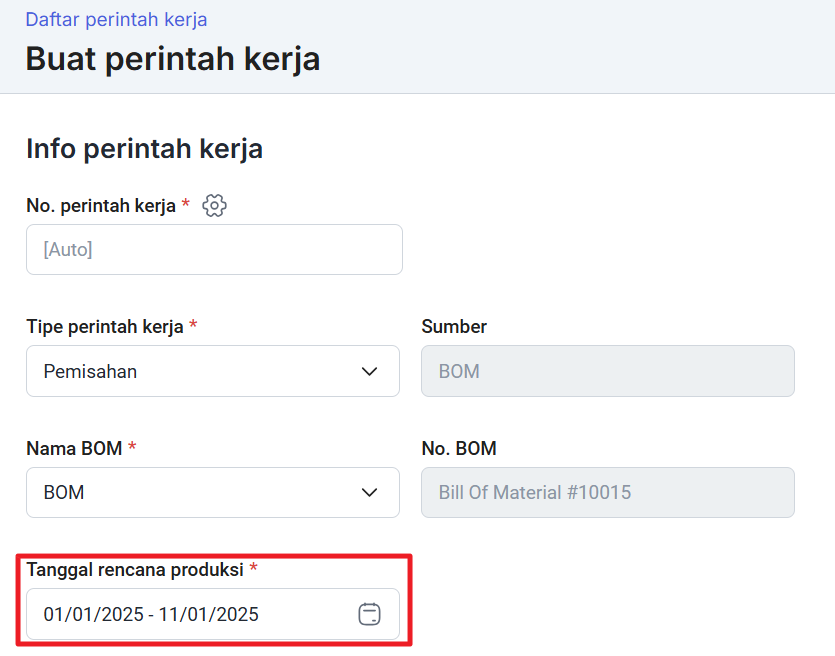Expand the Nama BOM dropdown chevron
Viewport: 835px width, 656px height.
point(369,493)
